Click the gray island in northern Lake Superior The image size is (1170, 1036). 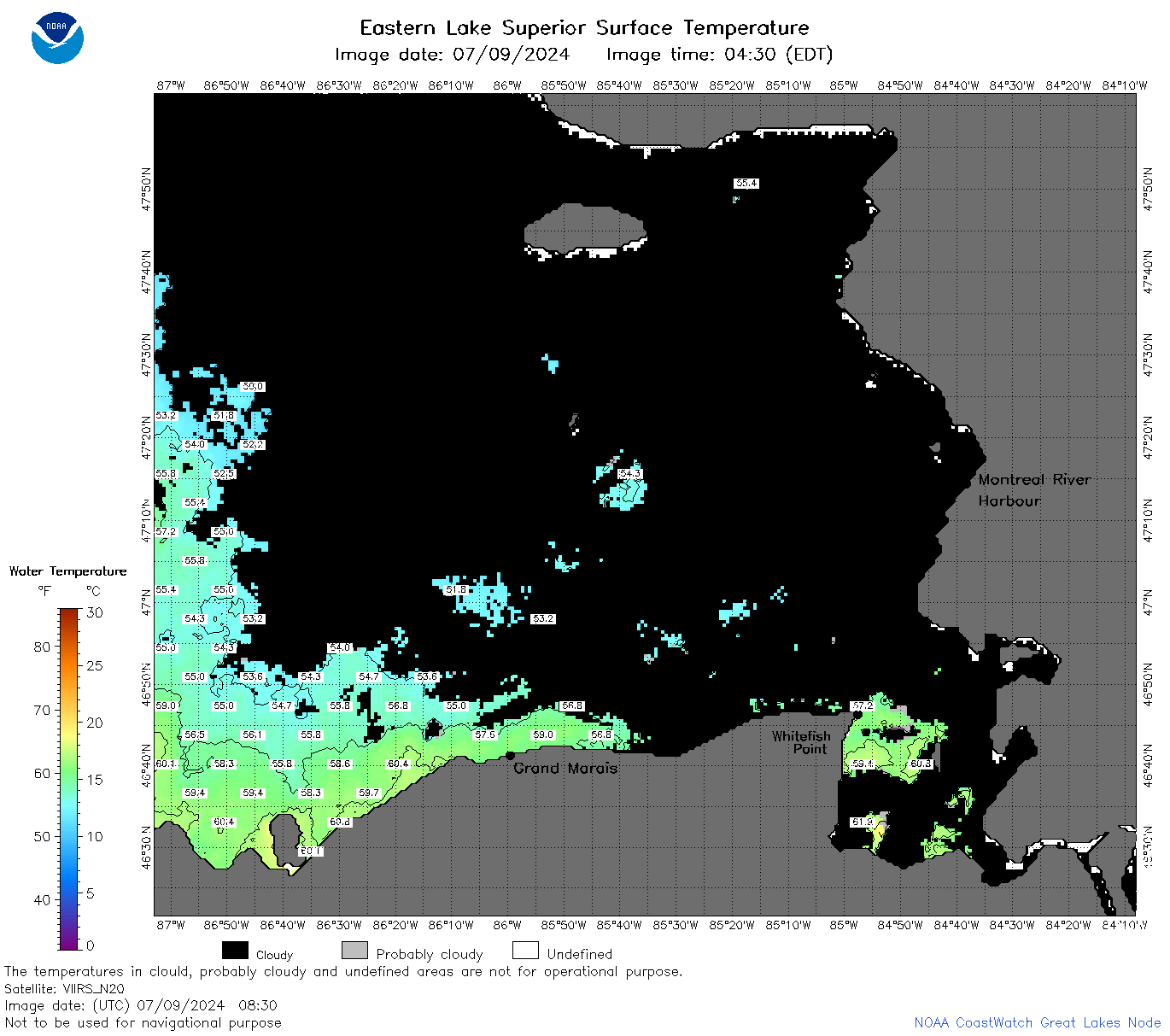(x=584, y=228)
